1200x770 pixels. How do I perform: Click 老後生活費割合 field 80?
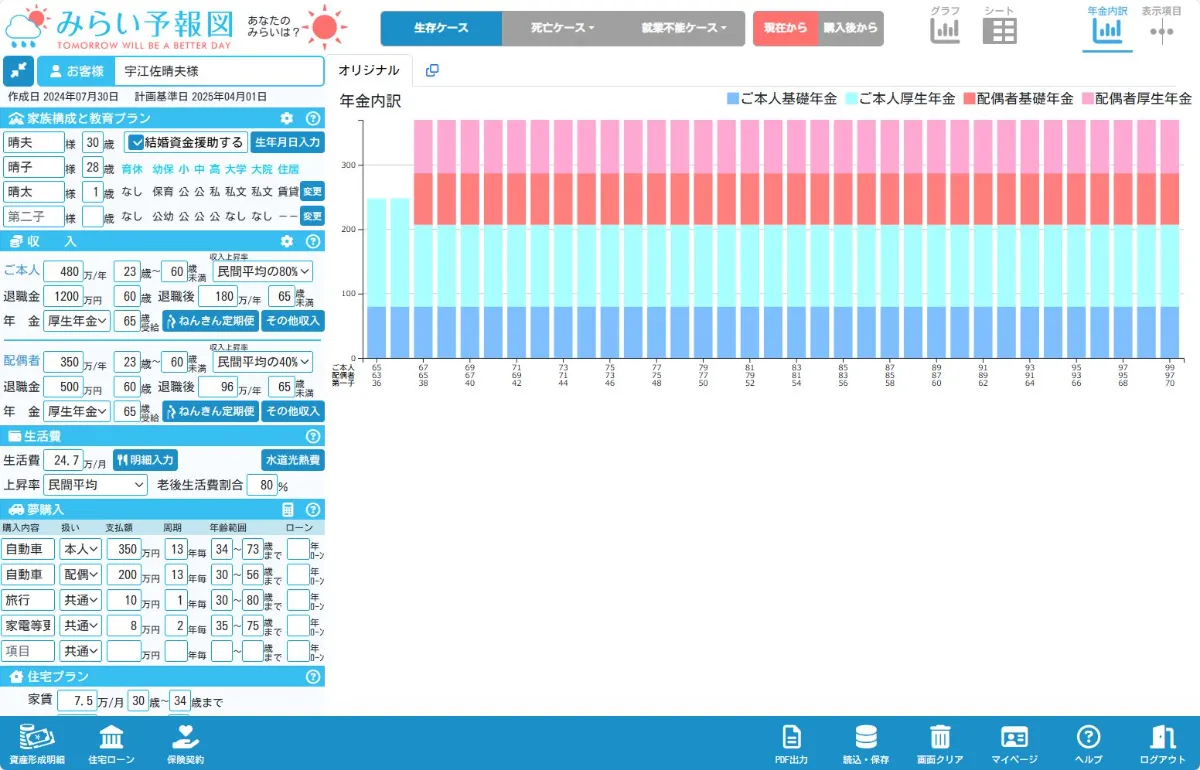click(x=261, y=485)
